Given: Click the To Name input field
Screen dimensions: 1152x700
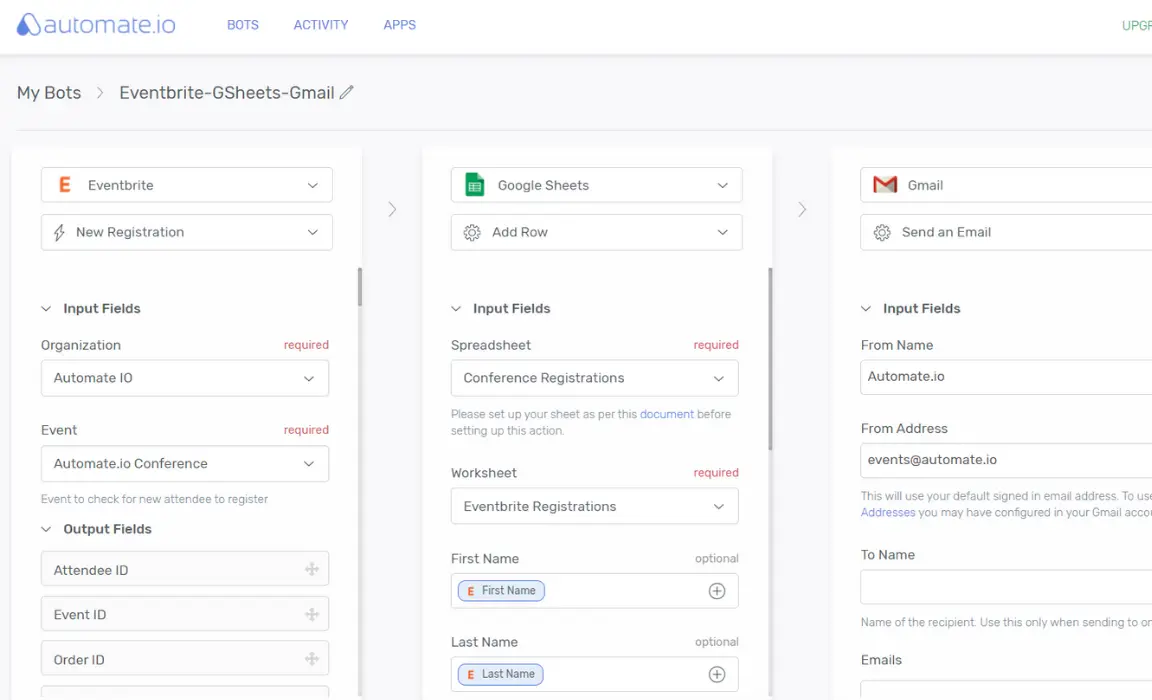Looking at the screenshot, I should (x=1006, y=588).
